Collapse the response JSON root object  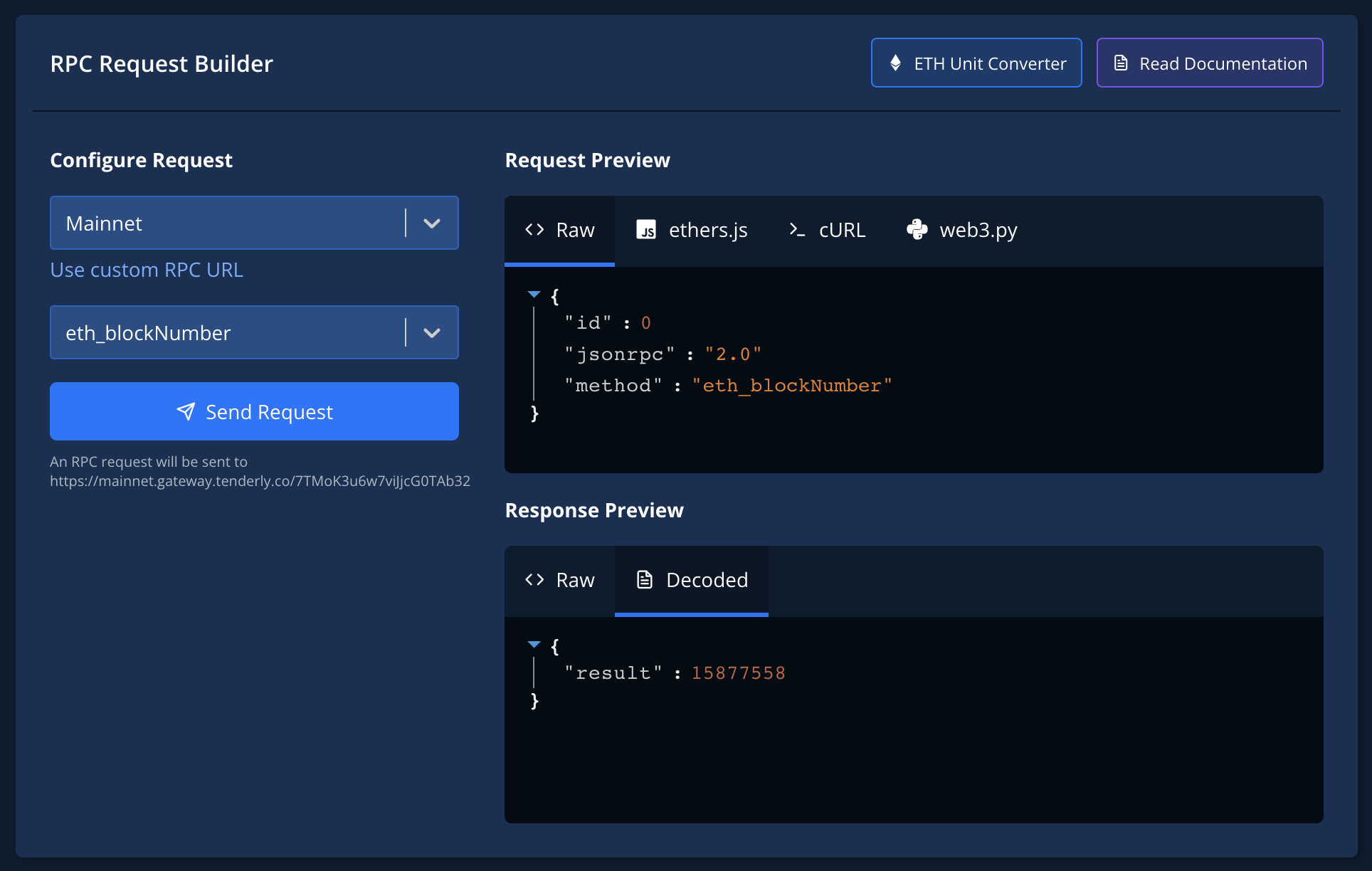(534, 644)
